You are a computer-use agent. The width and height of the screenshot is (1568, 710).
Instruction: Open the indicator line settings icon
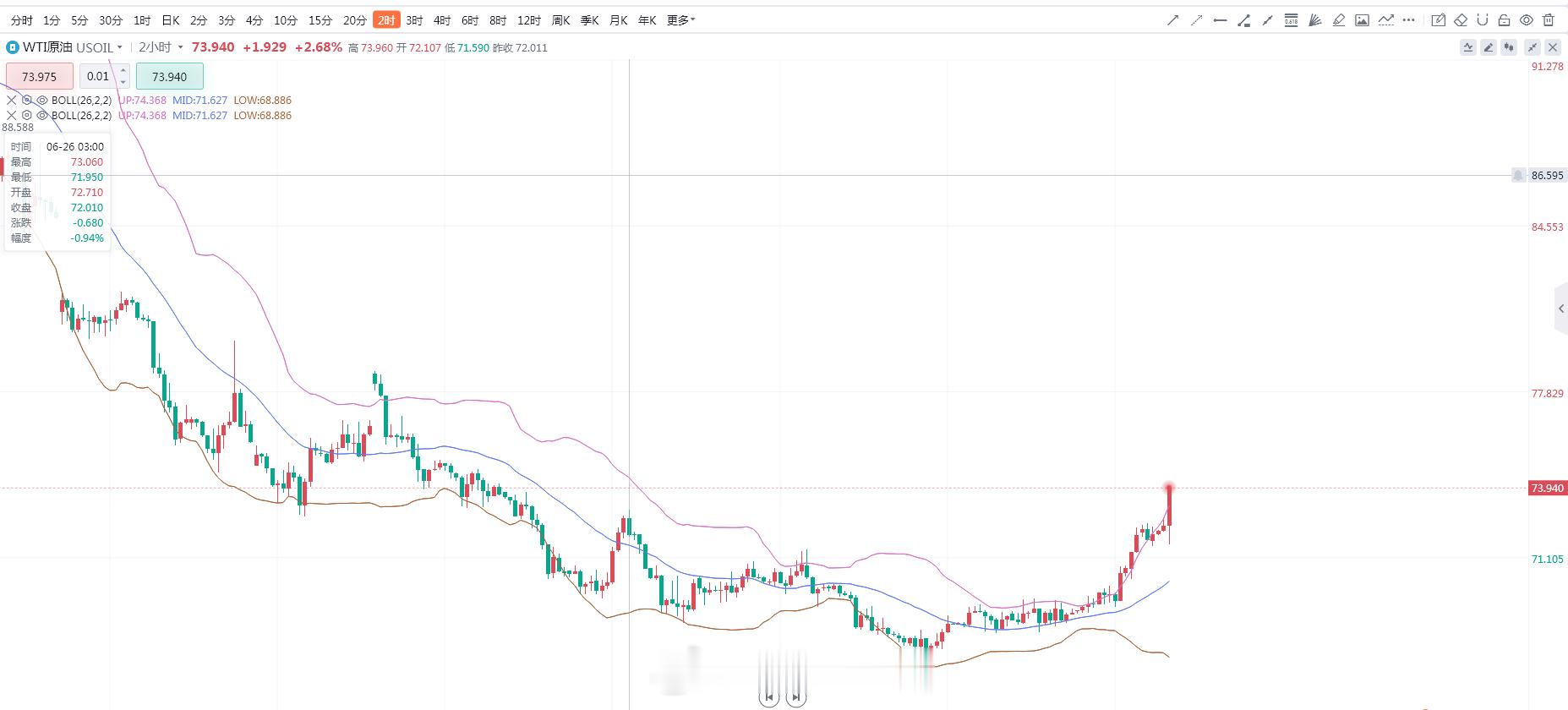pyautogui.click(x=1467, y=47)
